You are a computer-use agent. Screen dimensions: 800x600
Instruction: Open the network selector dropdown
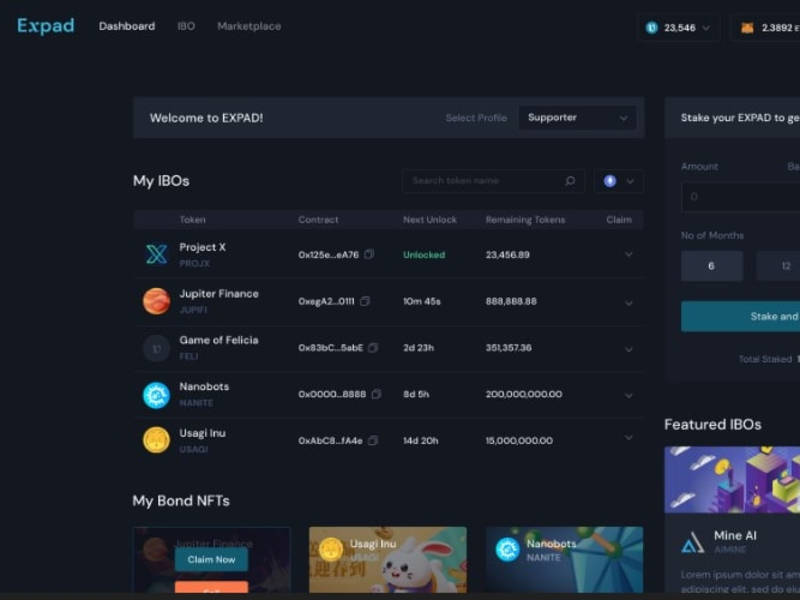(x=618, y=181)
